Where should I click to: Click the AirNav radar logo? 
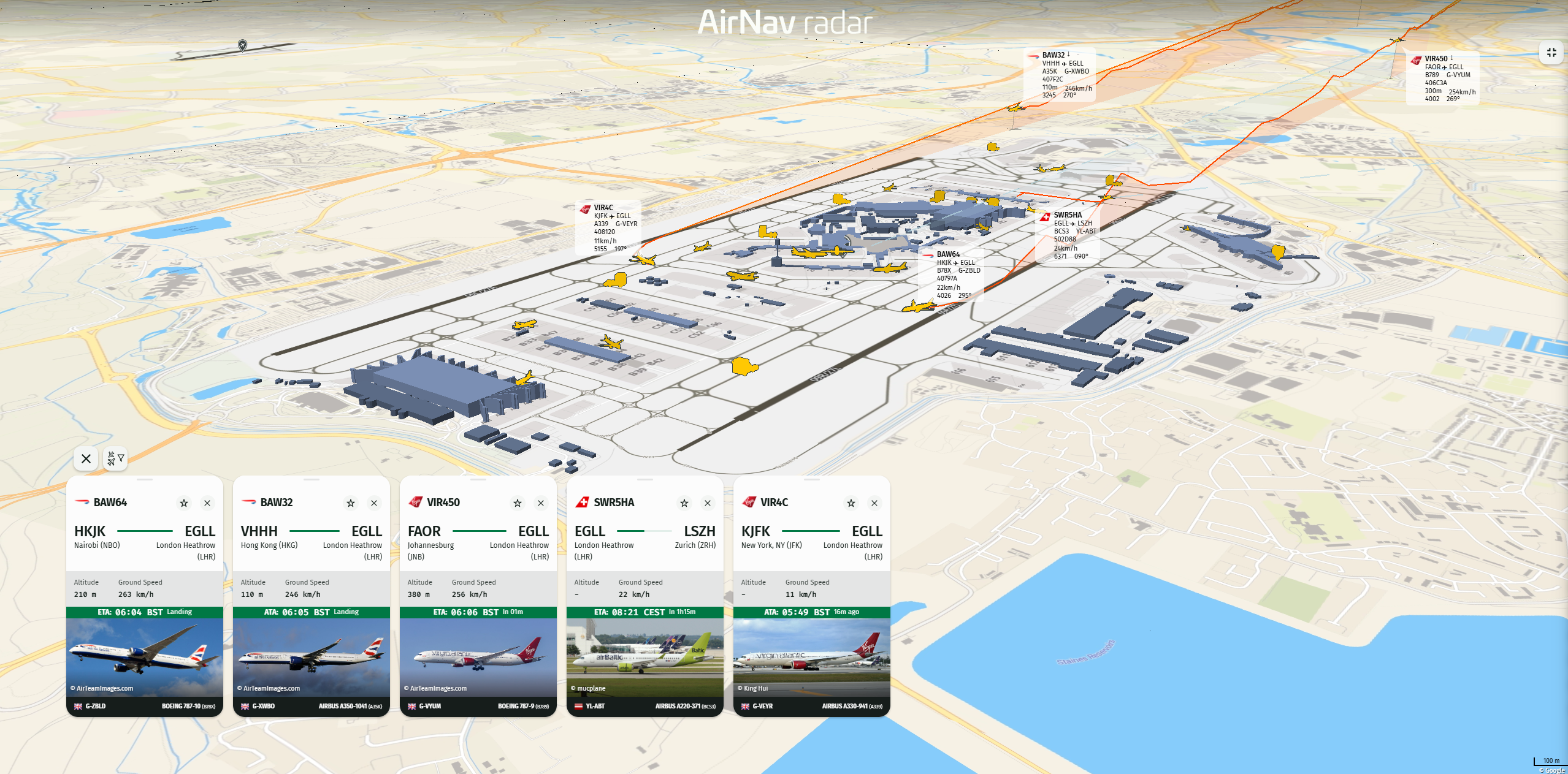(784, 23)
